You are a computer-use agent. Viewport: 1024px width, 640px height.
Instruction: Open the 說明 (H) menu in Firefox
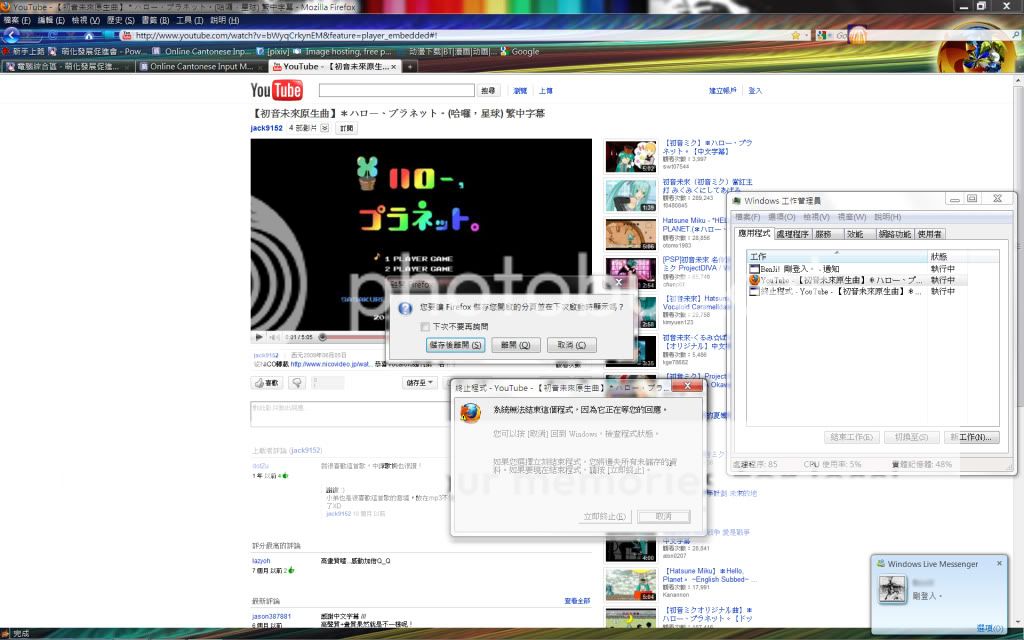point(225,20)
